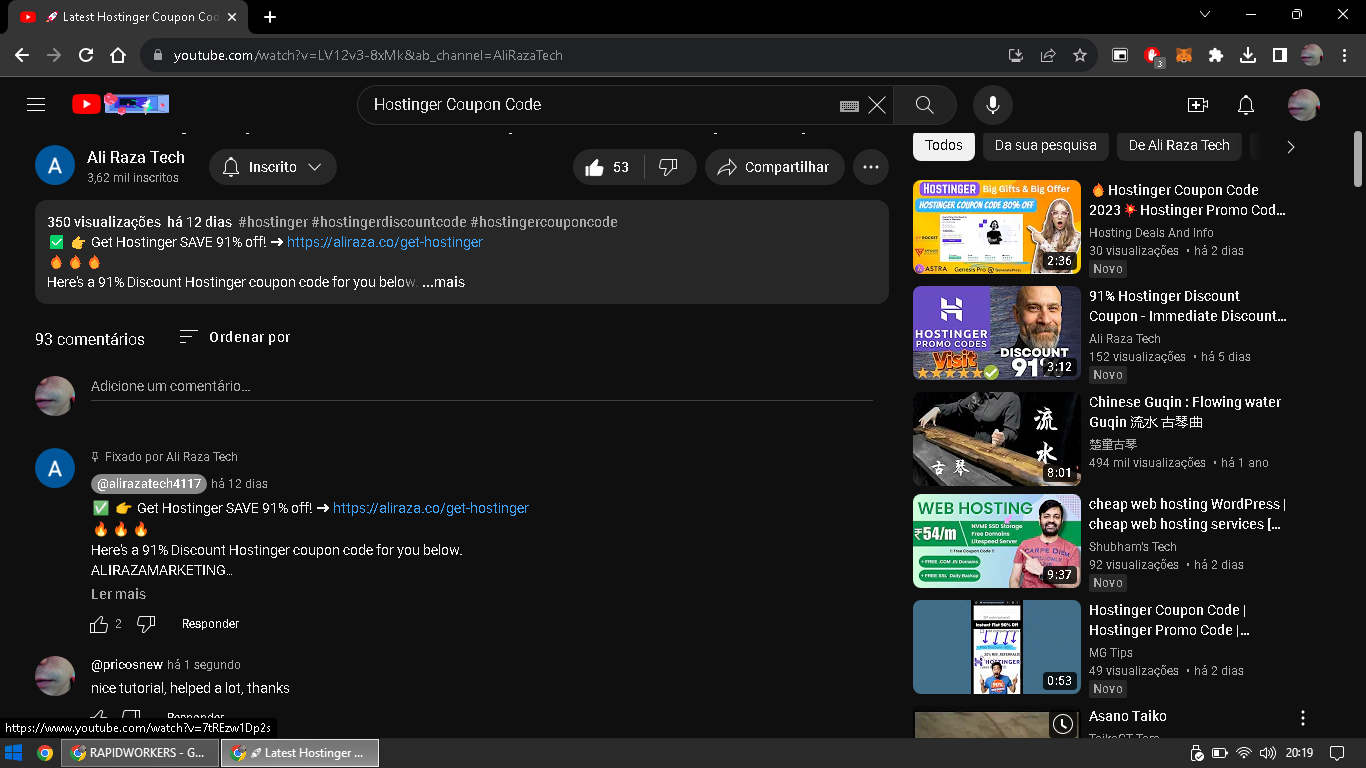Open the Create video icon
The image size is (1366, 768).
(x=1197, y=105)
